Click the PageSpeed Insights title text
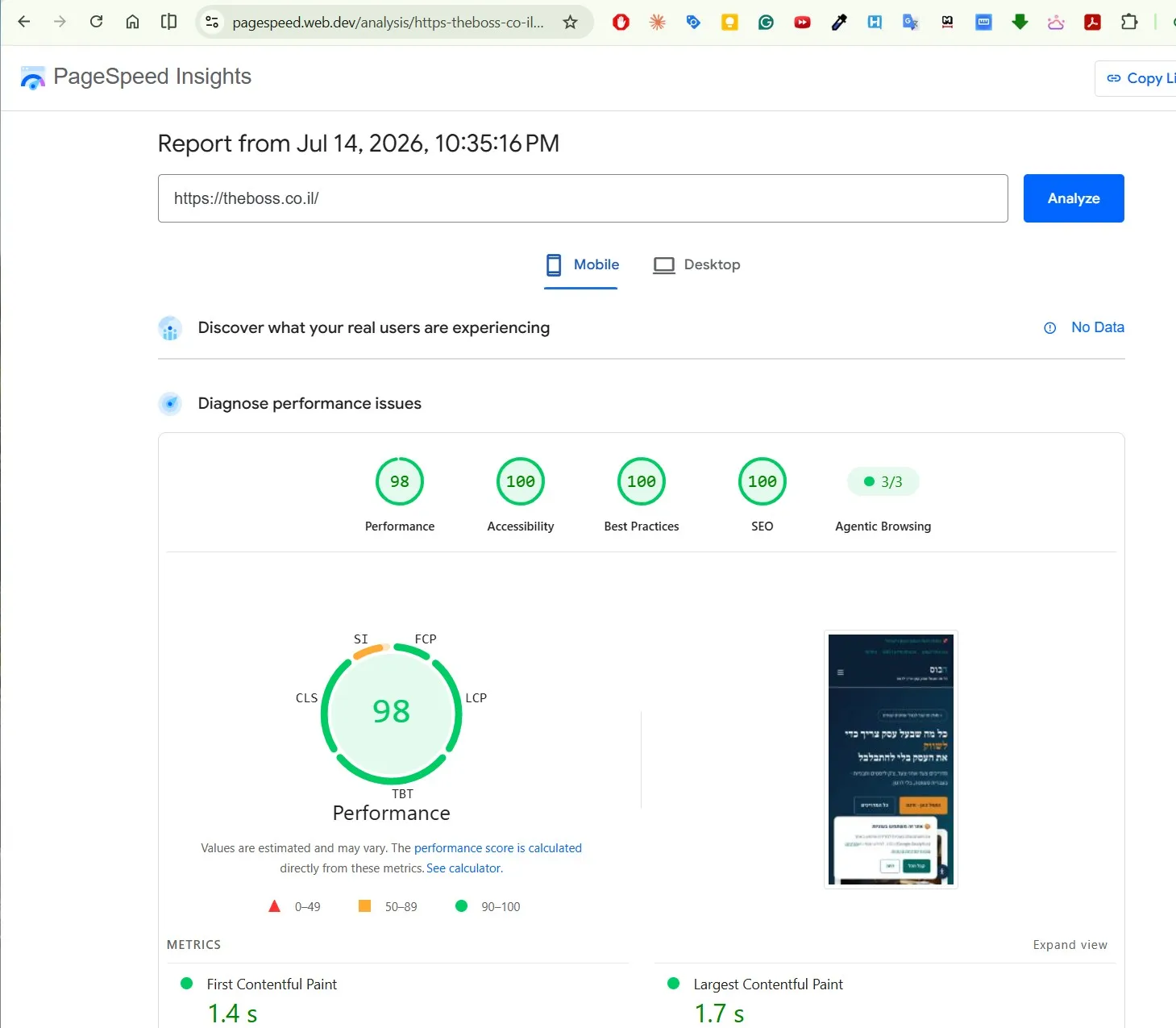The width and height of the screenshot is (1176, 1028). (x=152, y=77)
